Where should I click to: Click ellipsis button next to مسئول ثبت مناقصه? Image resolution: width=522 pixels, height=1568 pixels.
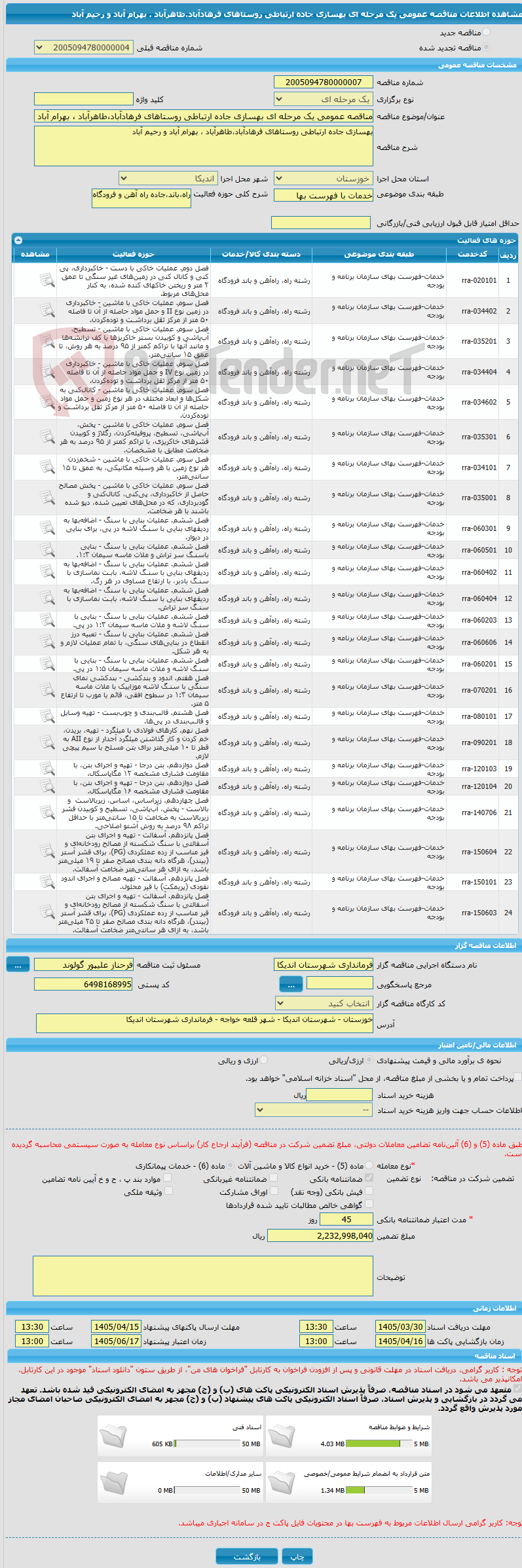click(x=18, y=964)
